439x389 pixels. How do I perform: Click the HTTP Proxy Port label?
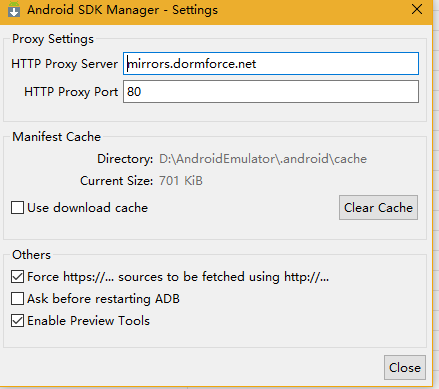tap(71, 92)
